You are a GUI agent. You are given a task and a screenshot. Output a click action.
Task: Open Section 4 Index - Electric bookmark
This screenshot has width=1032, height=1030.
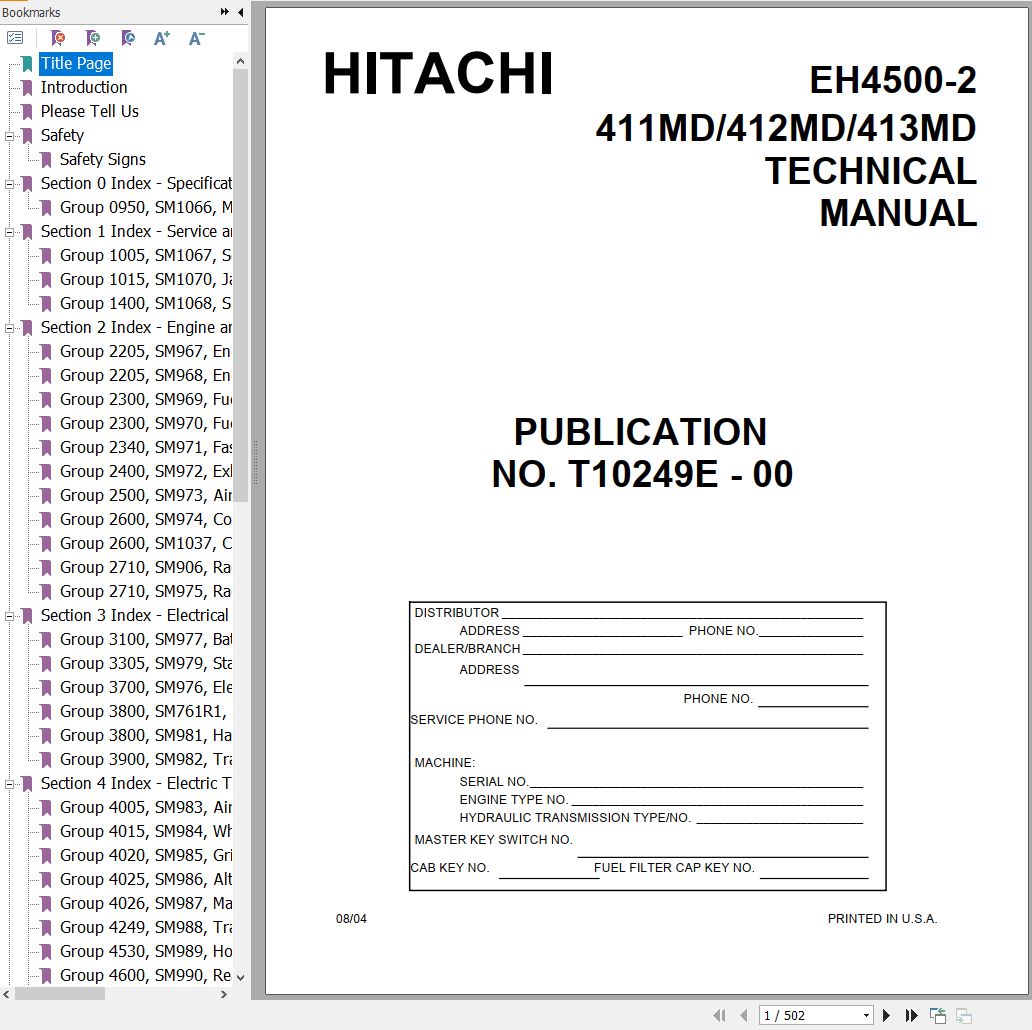(x=136, y=783)
